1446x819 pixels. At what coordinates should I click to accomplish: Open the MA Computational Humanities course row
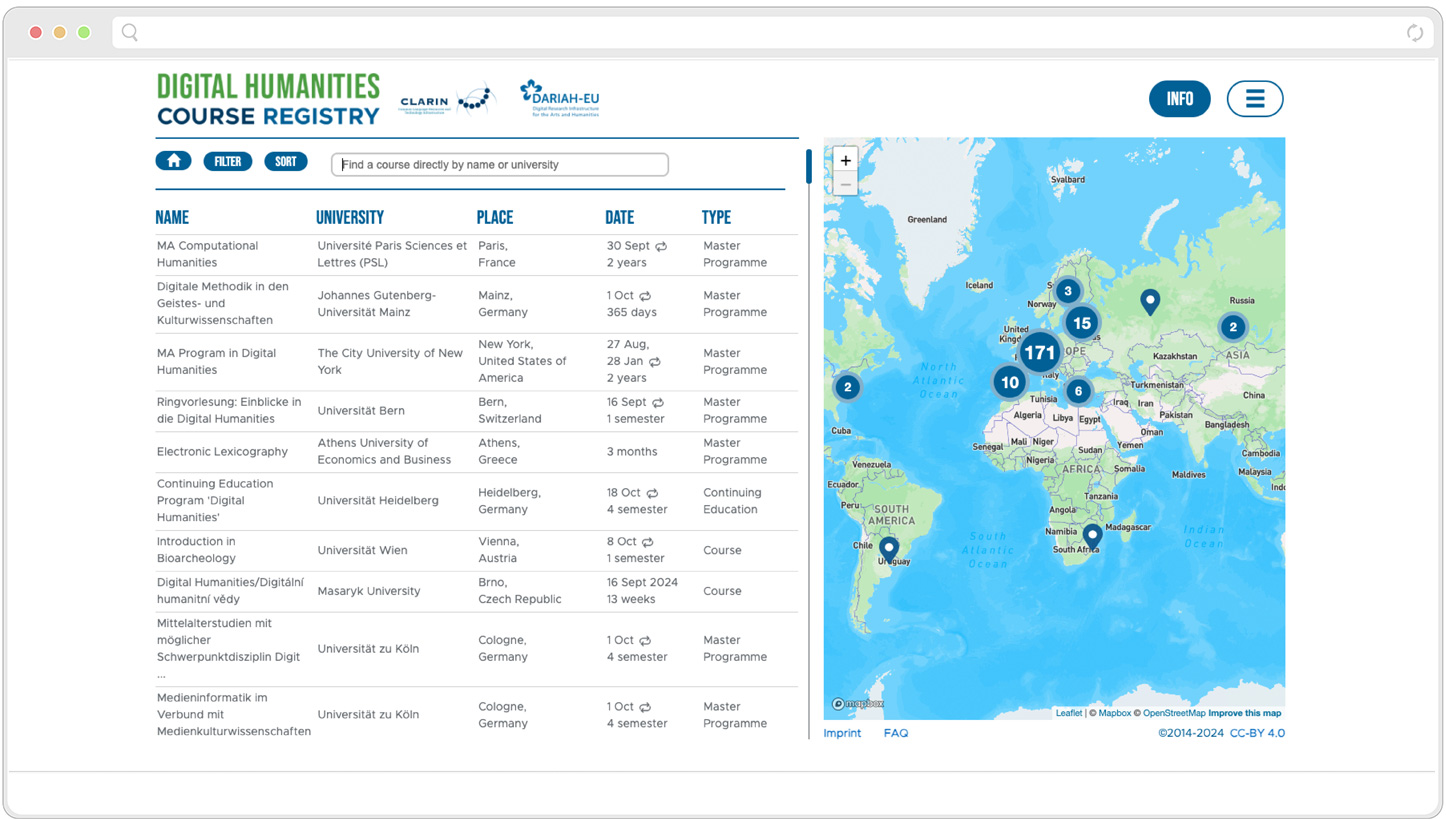pyautogui.click(x=207, y=254)
